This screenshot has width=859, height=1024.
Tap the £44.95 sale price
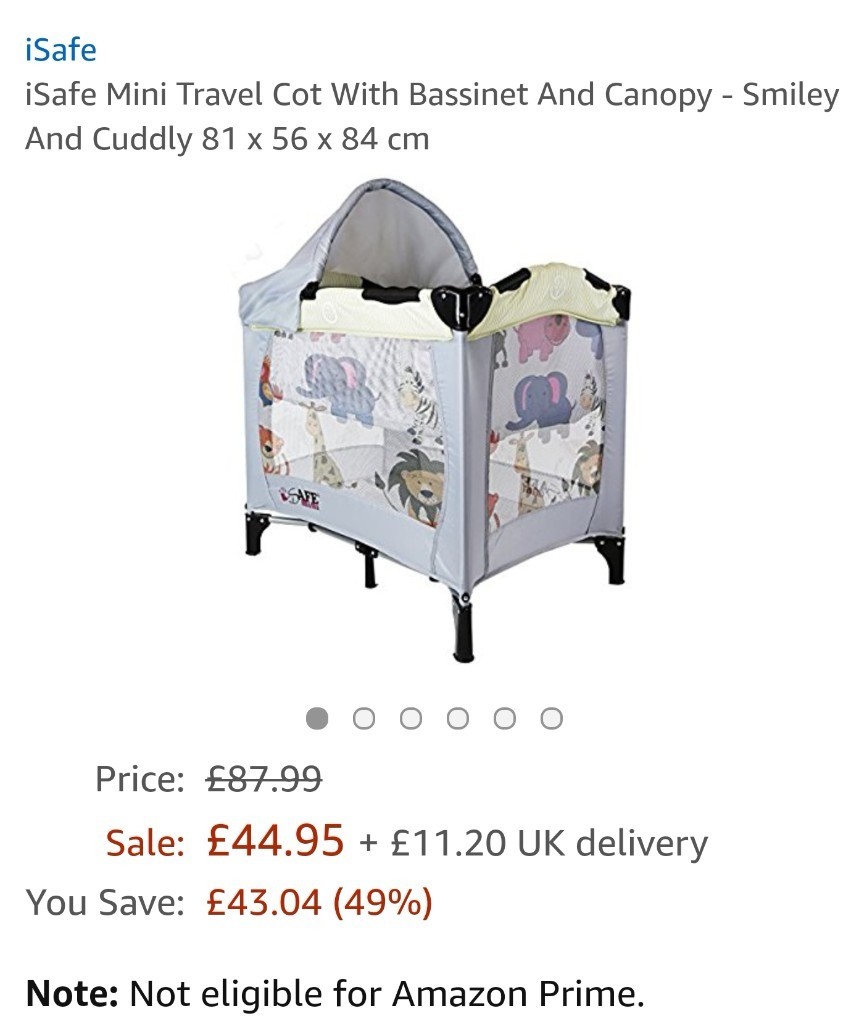pos(275,840)
